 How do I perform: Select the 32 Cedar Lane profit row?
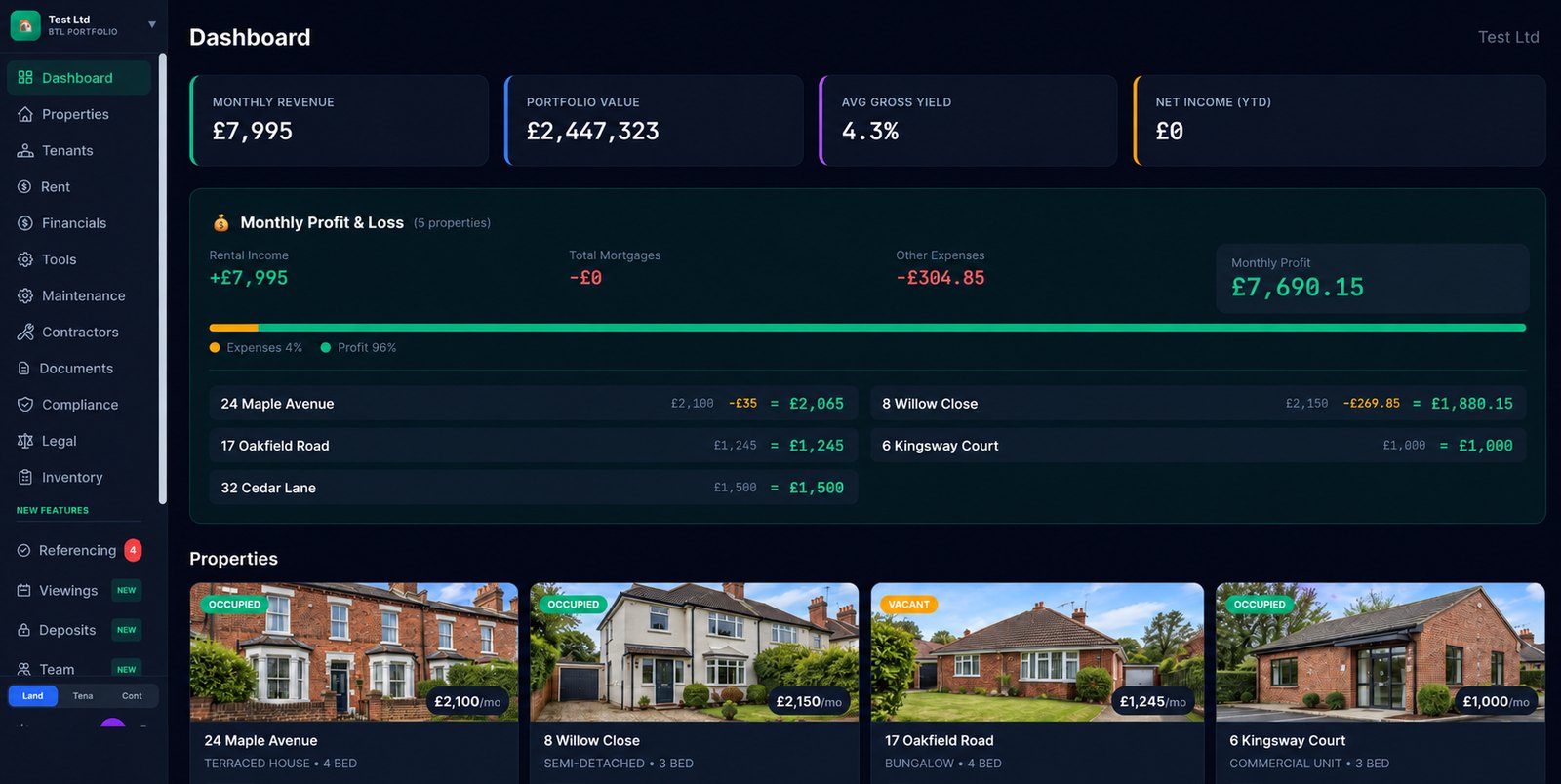(x=534, y=488)
